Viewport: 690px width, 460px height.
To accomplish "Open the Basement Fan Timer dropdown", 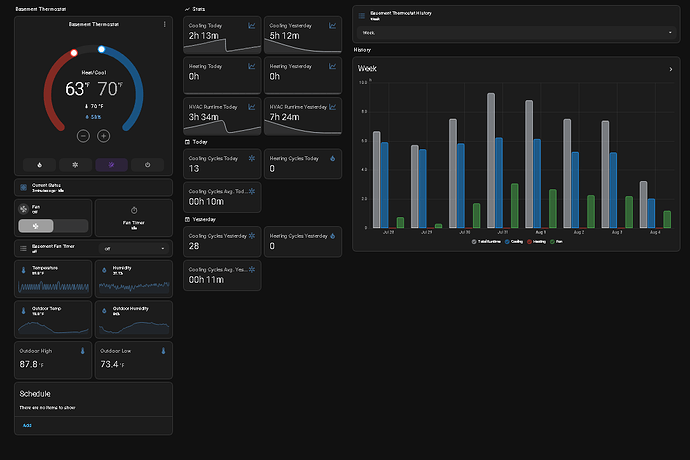I will (x=134, y=249).
